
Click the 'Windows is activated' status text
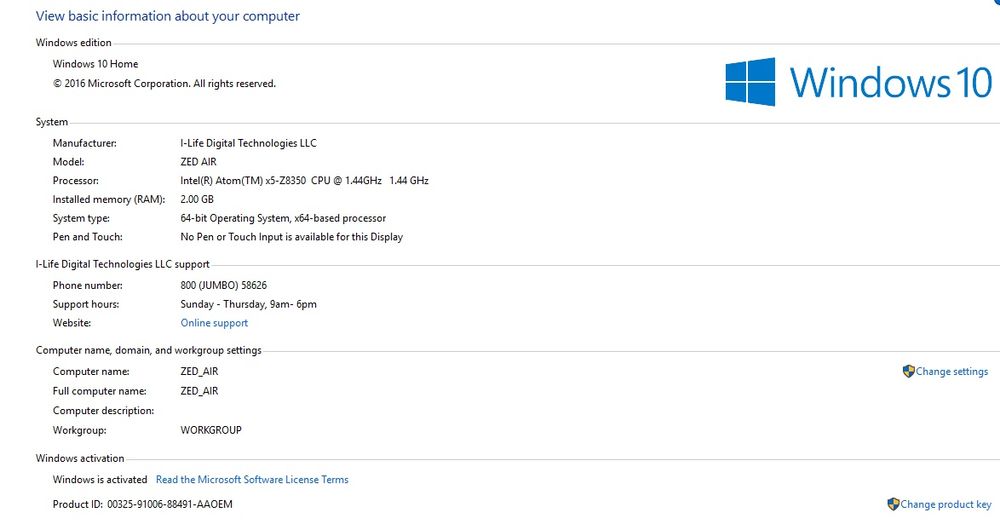(x=100, y=480)
